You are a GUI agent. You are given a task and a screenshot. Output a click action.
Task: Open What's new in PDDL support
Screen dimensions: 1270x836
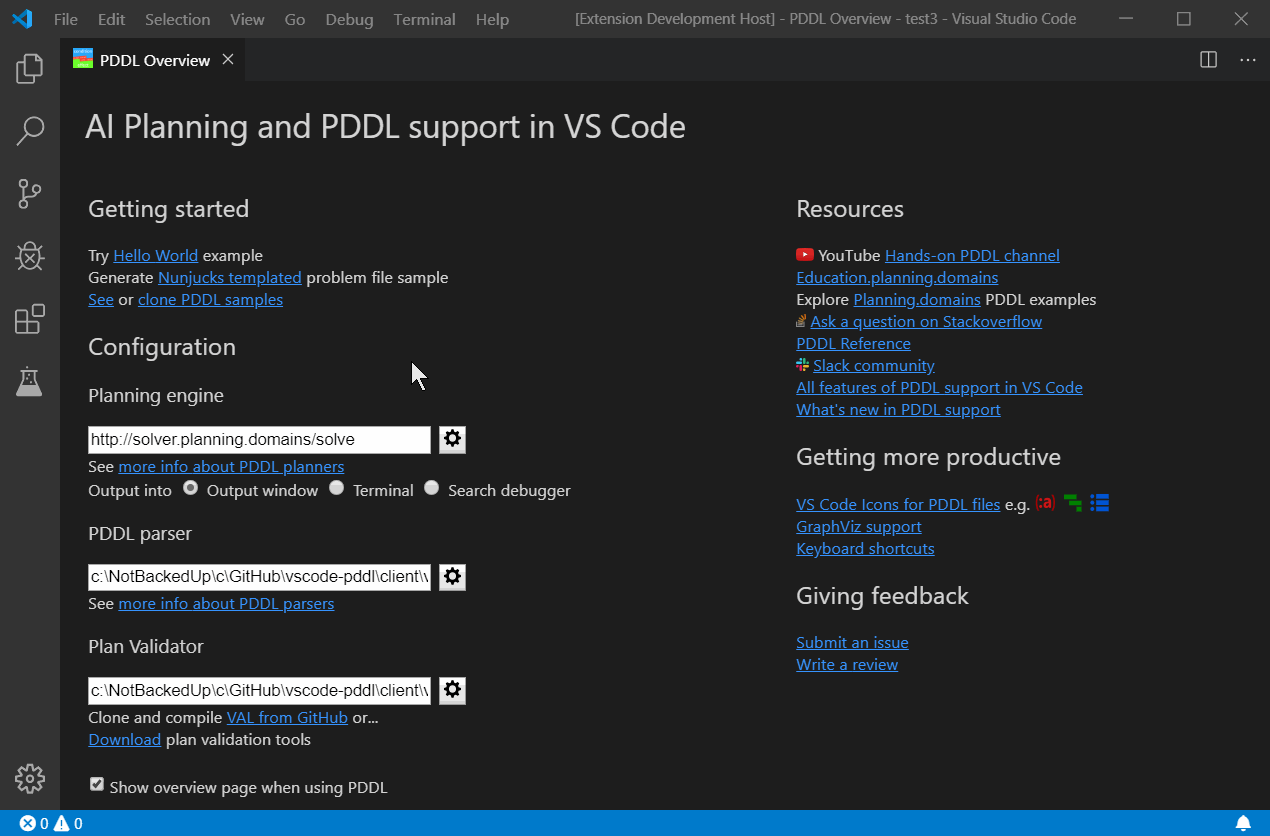pos(898,409)
